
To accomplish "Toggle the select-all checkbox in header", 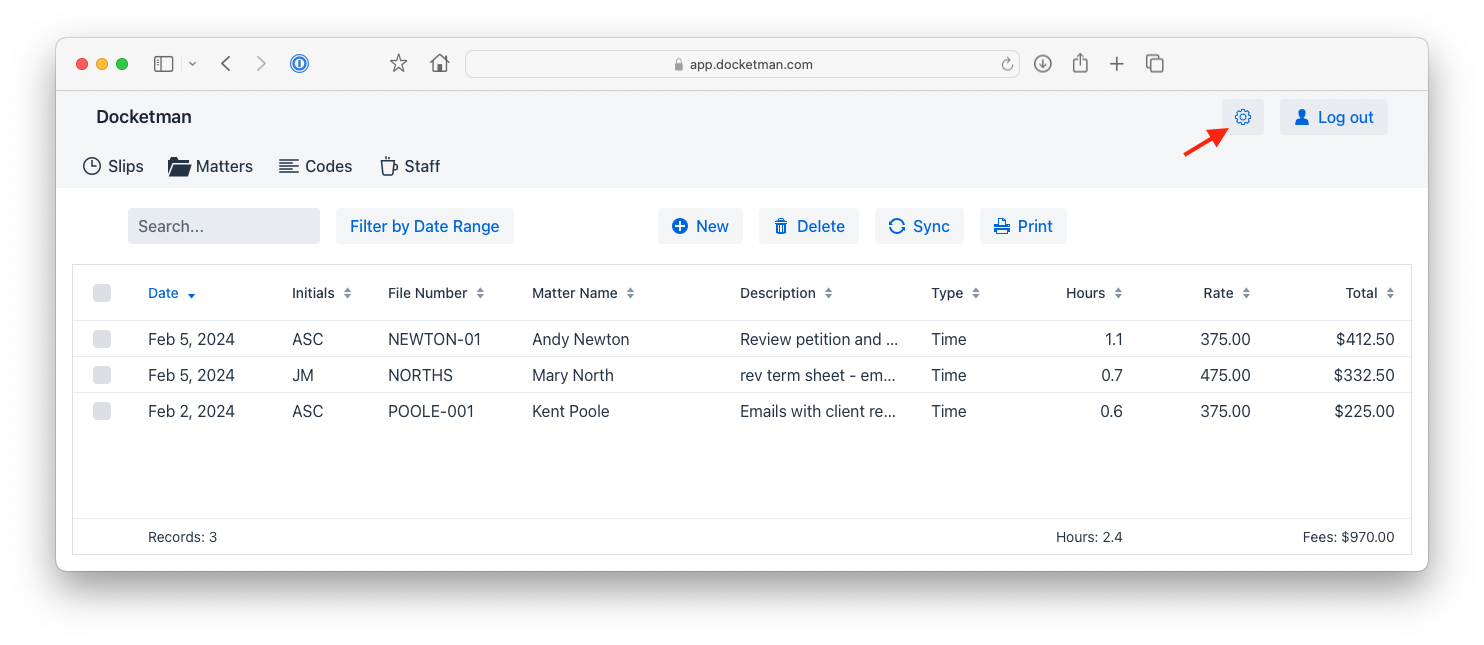I will pos(102,293).
